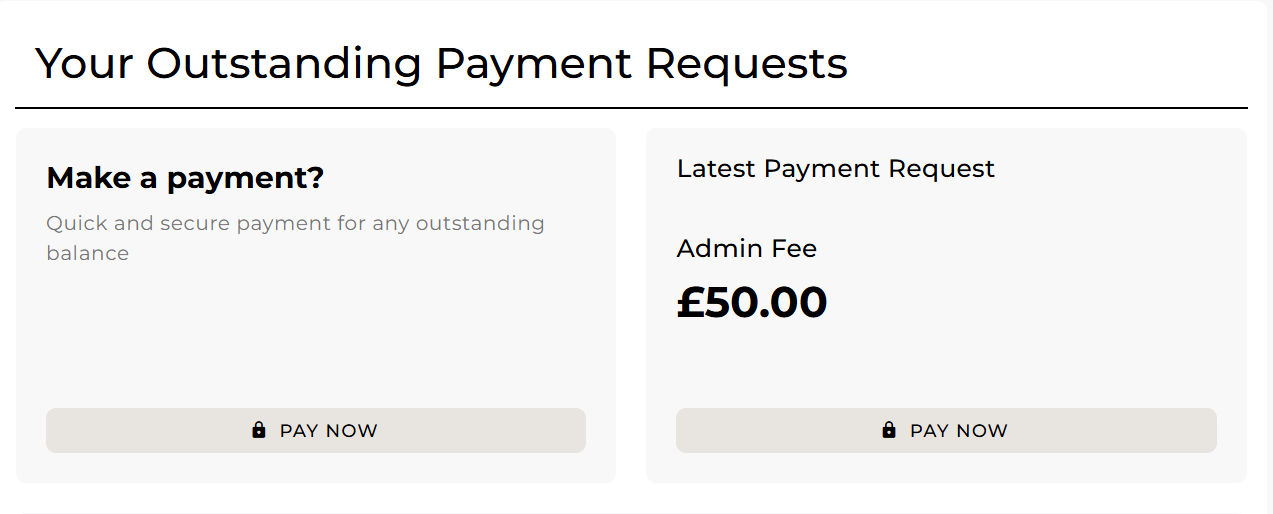Click the word balance in the description

click(x=87, y=253)
